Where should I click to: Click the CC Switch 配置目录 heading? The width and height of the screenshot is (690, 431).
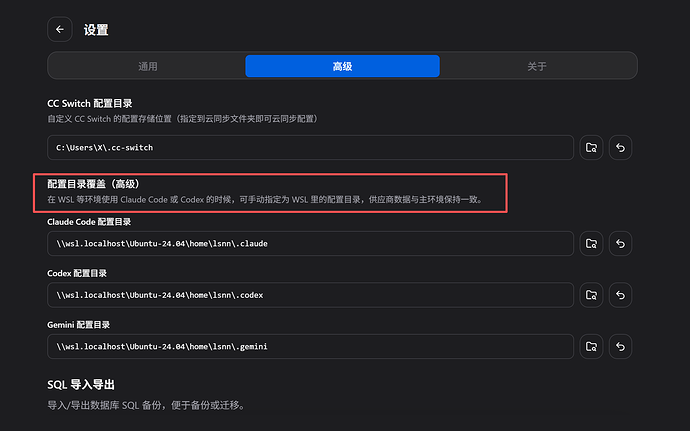(x=90, y=103)
